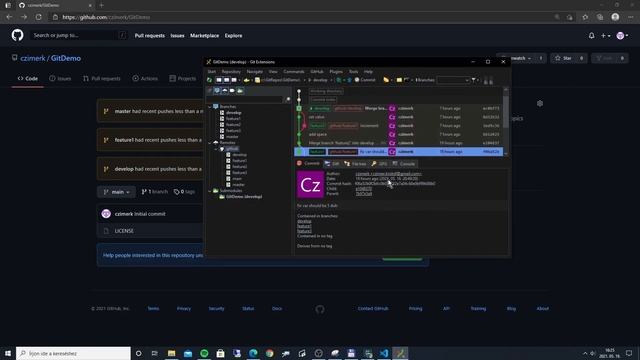Screen dimensions: 640x360
Task: Collapse the Remotes tree node
Action: coord(210,142)
